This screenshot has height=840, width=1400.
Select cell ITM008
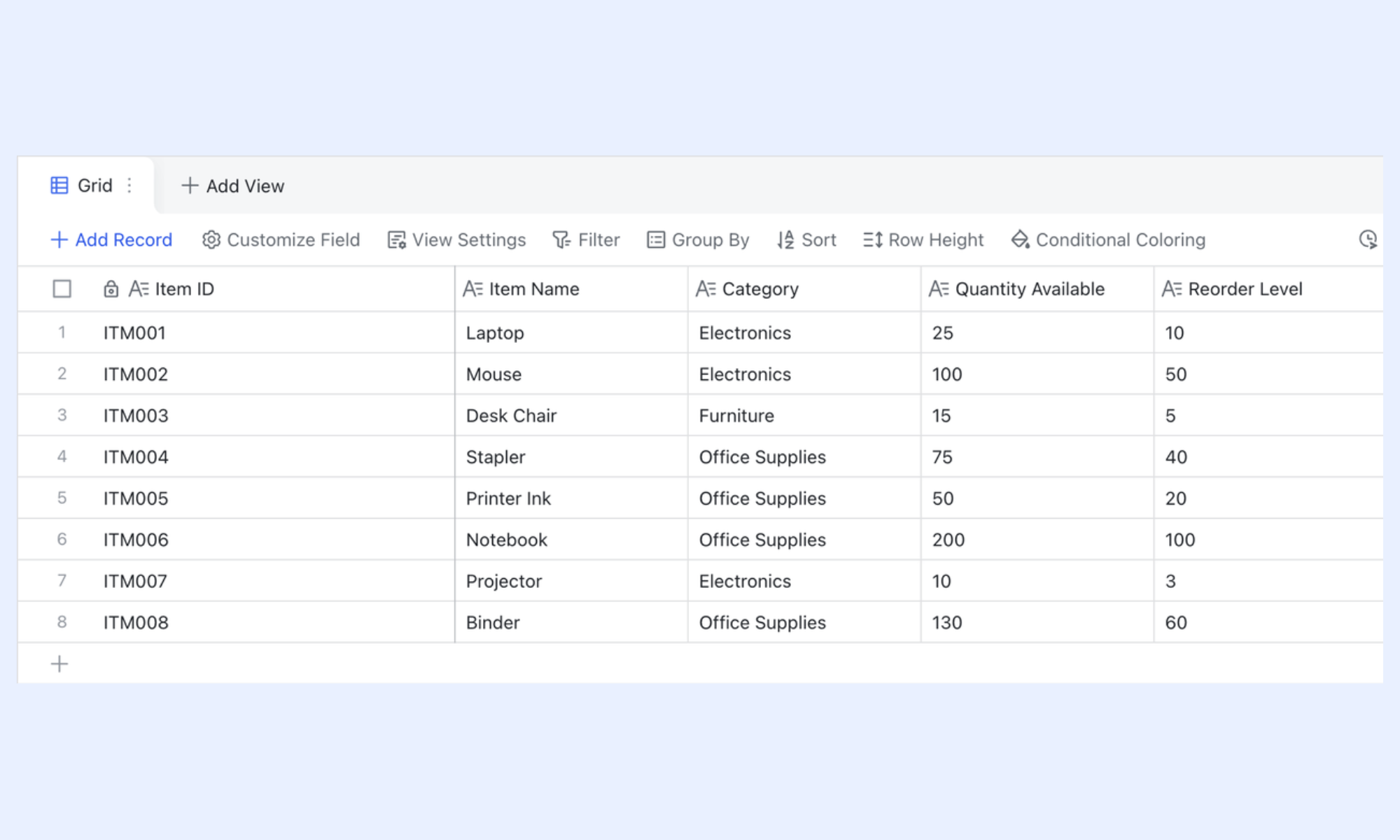(273, 622)
